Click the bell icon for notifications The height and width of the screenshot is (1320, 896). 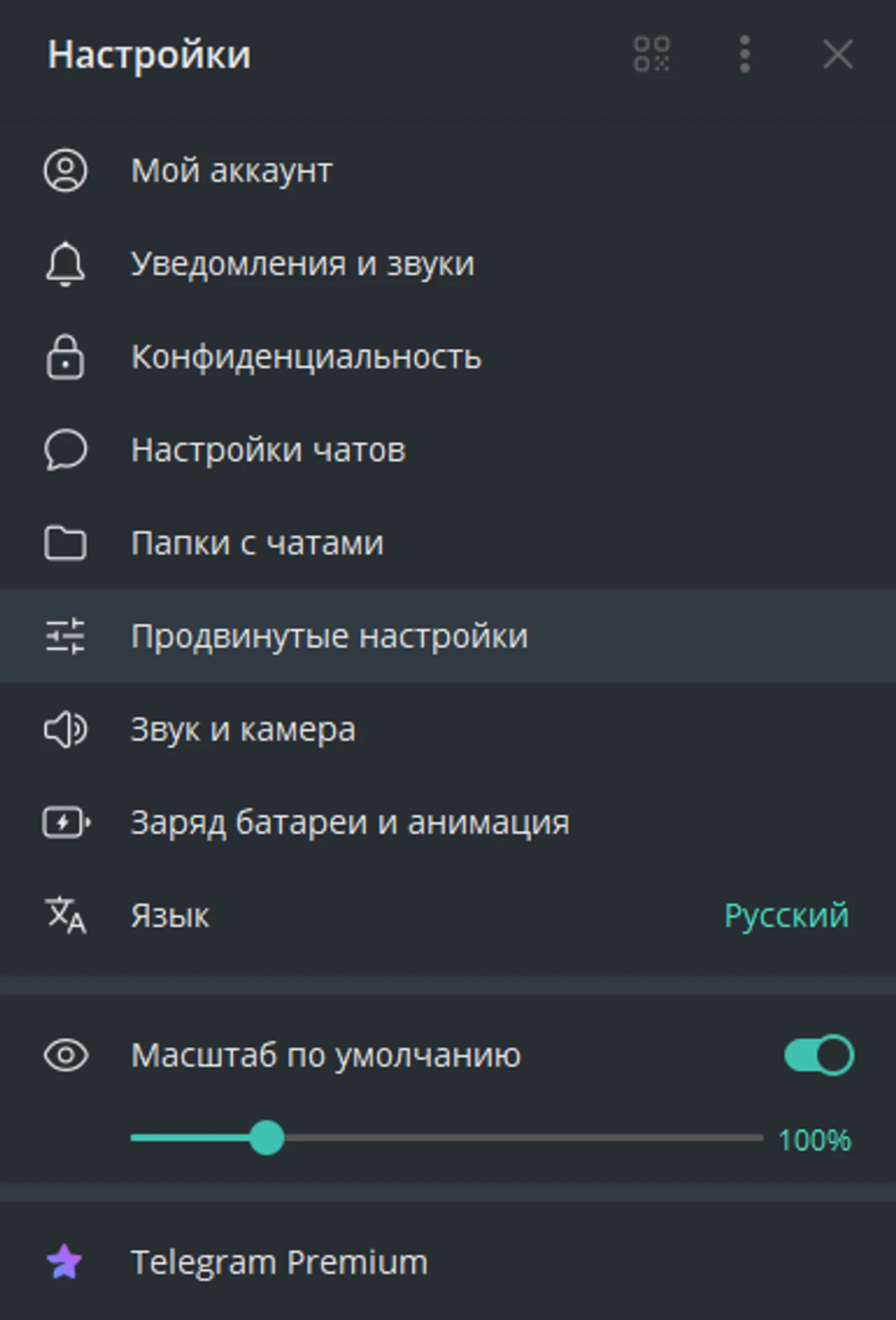tap(65, 264)
